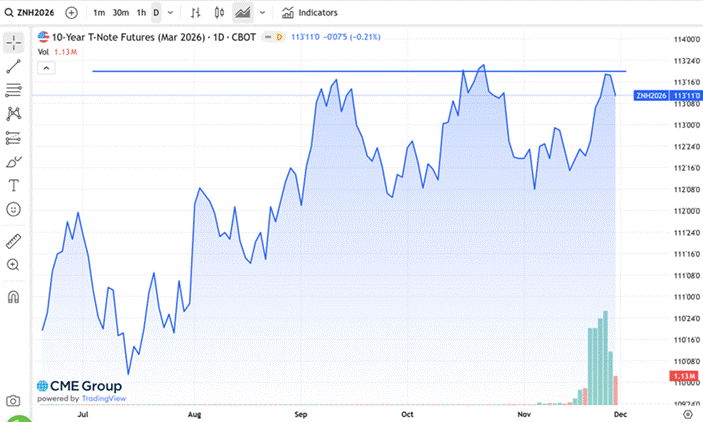Open the Indicators menu
Screen dimensions: 703x422
(310, 13)
